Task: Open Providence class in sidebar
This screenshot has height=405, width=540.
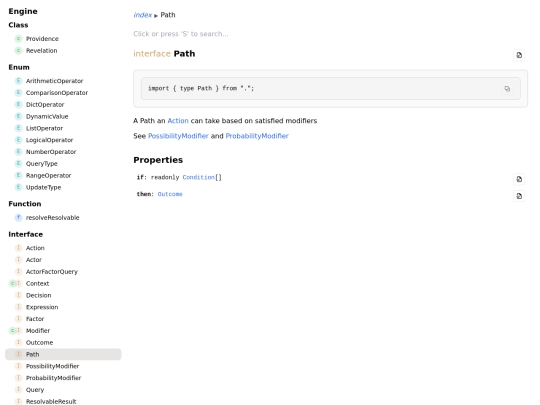Action: pos(42,39)
